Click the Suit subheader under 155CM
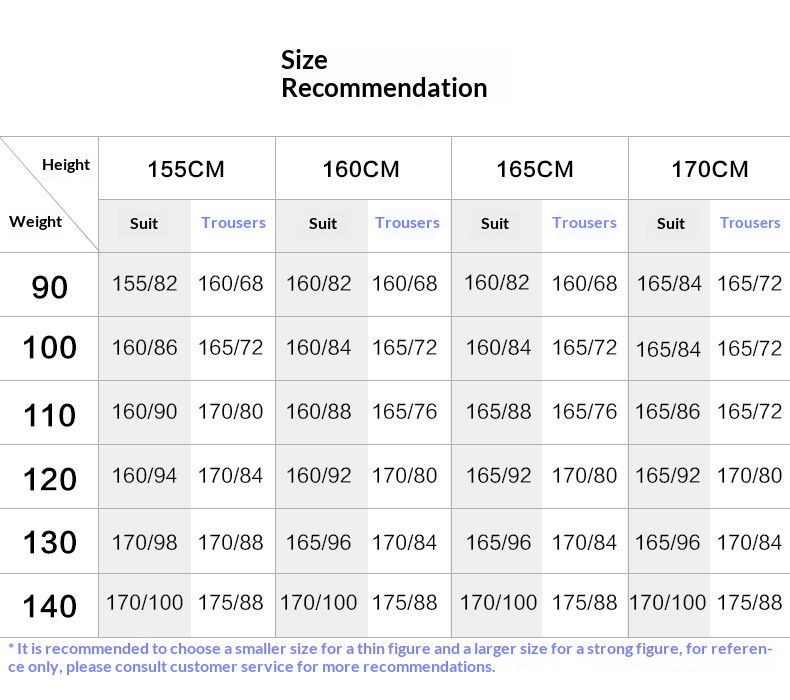Viewport: 790px width, 700px height. (144, 224)
